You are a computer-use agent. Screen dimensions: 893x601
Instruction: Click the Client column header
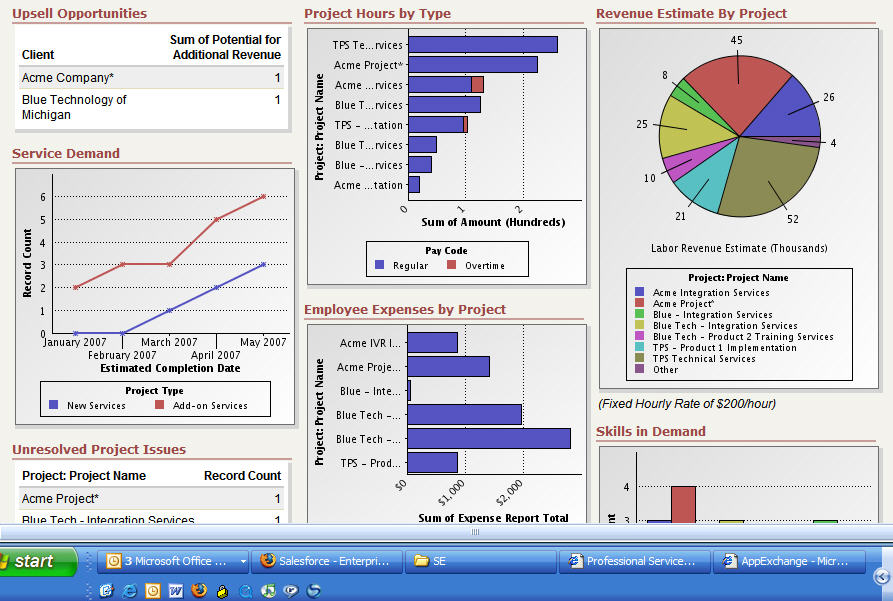coord(38,55)
